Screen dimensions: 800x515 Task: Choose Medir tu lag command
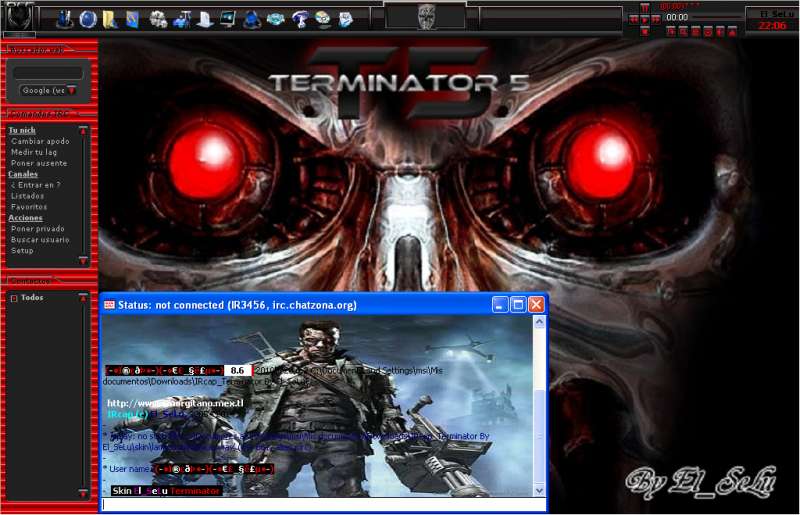point(34,152)
